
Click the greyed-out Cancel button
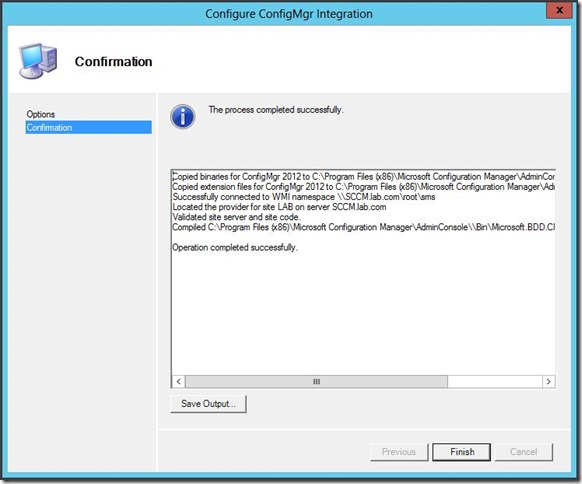point(523,452)
